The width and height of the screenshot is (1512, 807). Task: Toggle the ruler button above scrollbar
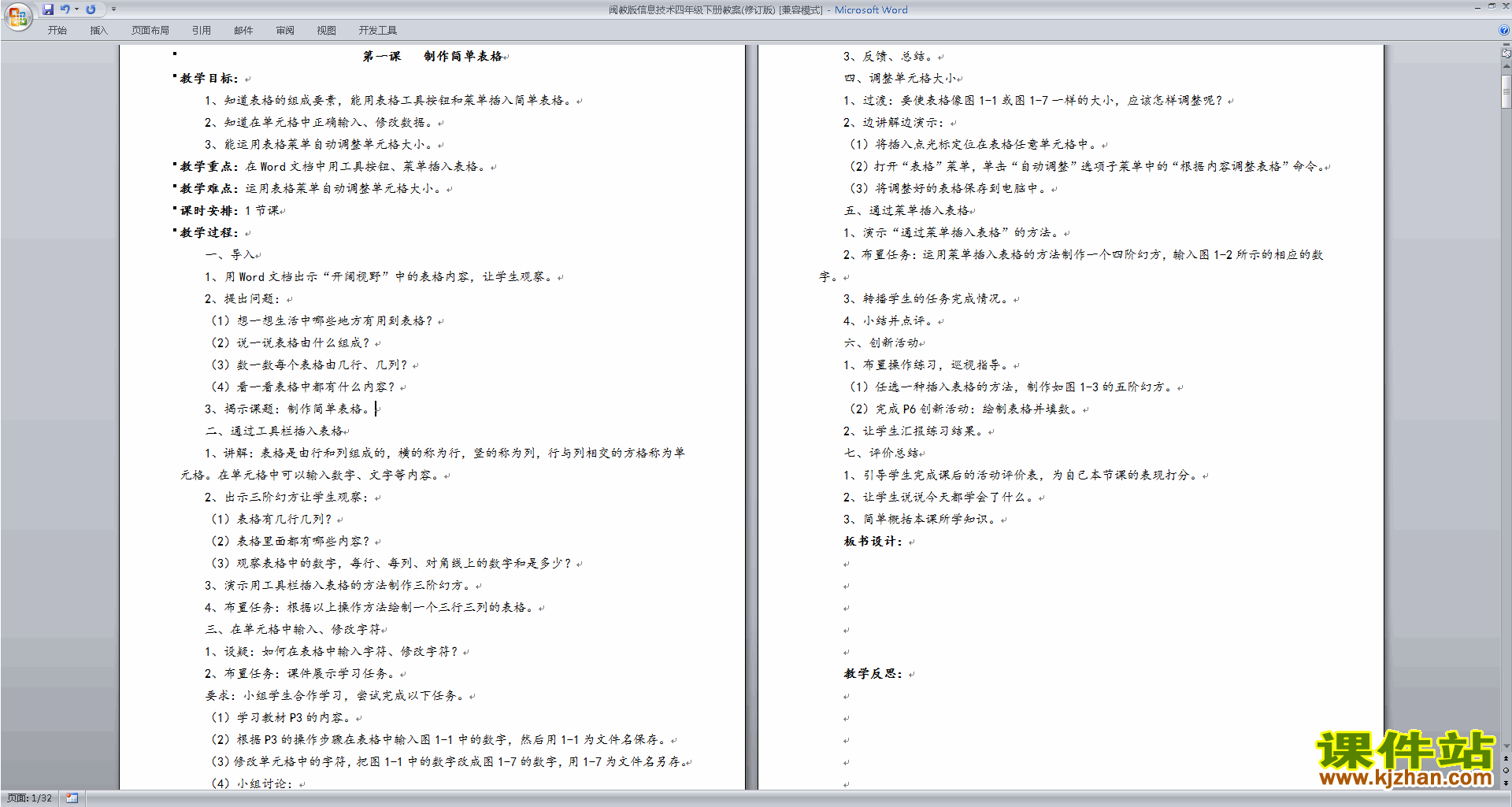point(1506,54)
